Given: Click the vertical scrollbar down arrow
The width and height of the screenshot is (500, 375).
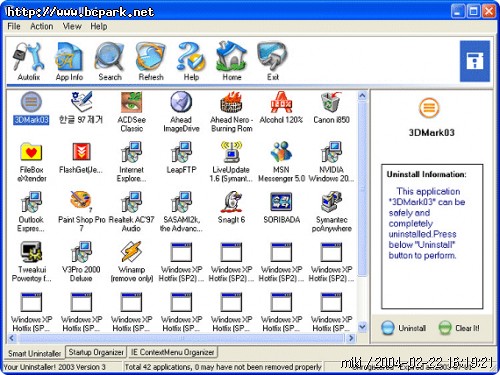Looking at the screenshot, I should tap(363, 327).
